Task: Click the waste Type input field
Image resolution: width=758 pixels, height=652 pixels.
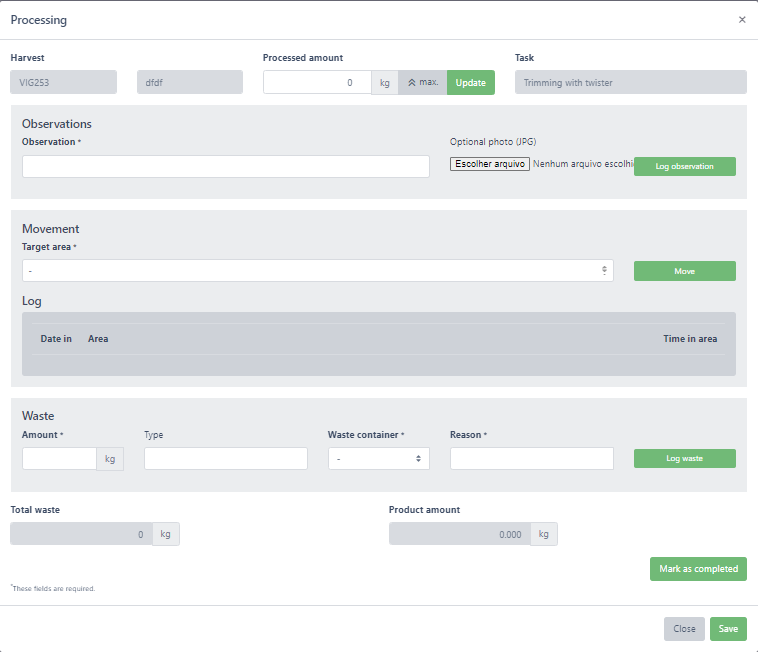Action: 226,458
